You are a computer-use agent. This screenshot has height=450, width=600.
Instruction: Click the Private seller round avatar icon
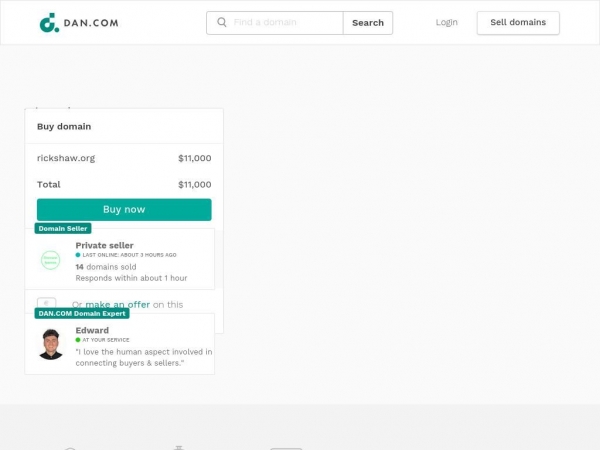pyautogui.click(x=51, y=260)
